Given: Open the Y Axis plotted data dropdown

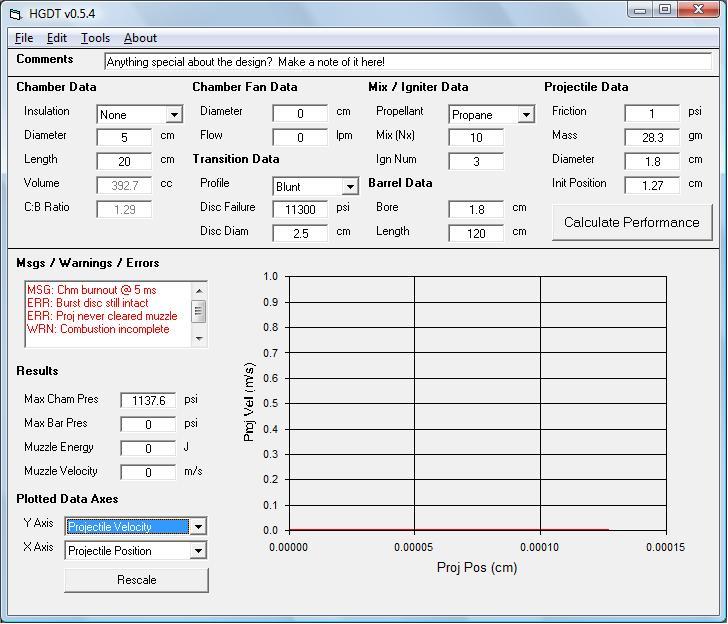Looking at the screenshot, I should click(198, 527).
